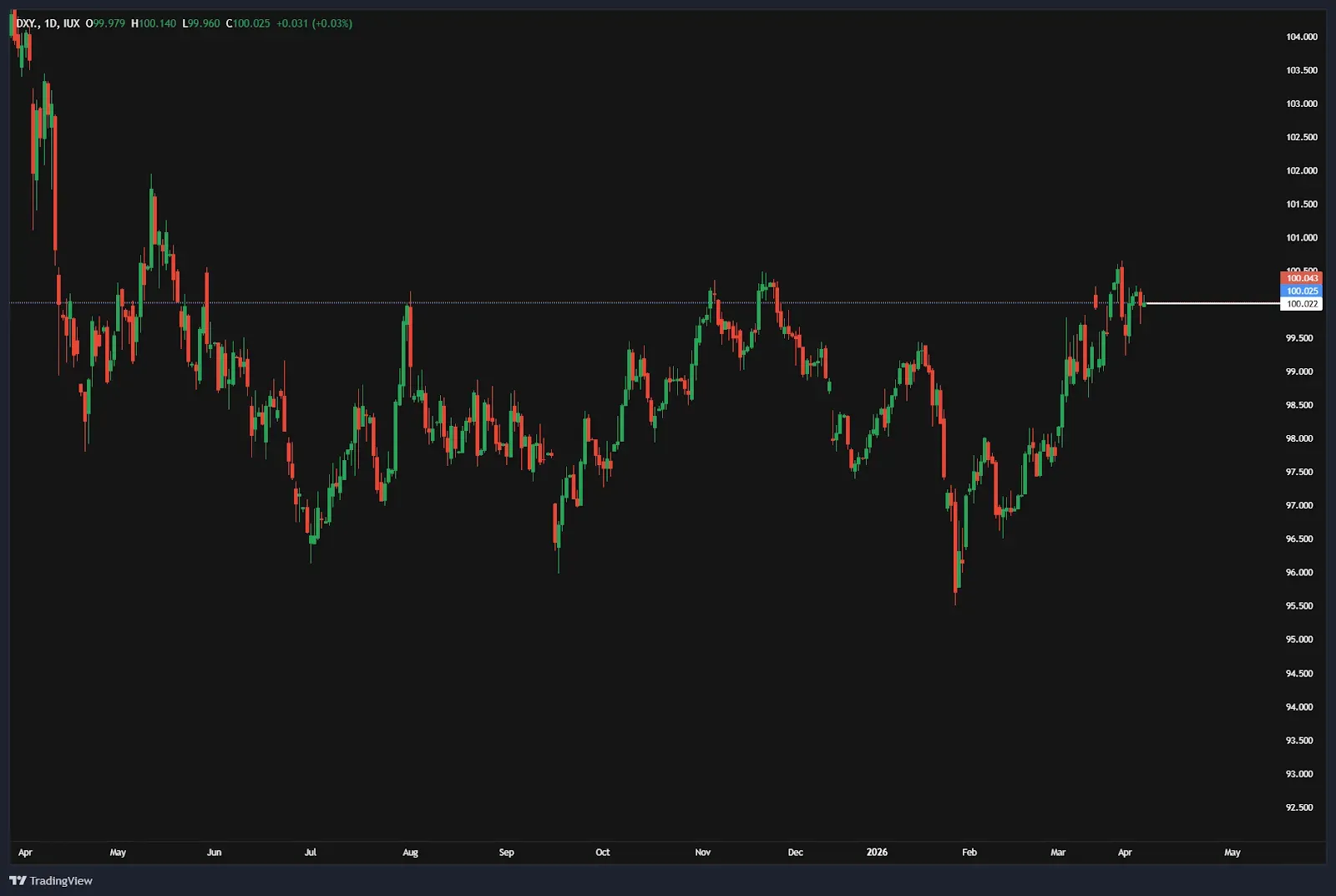Image resolution: width=1336 pixels, height=896 pixels.
Task: Click the 101.000 price axis label
Action: point(1302,237)
